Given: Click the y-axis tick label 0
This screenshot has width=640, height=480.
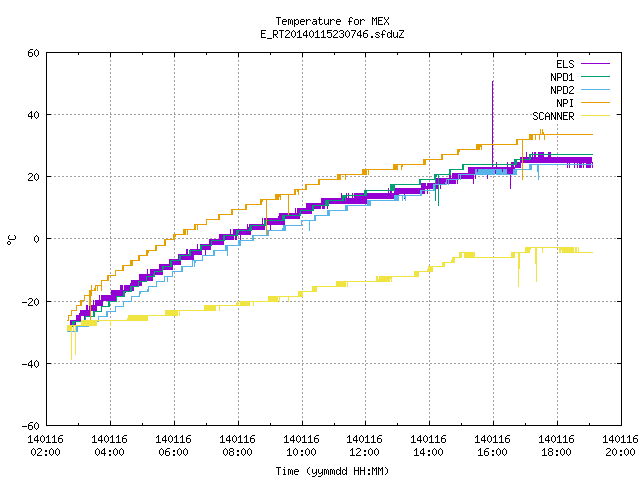Looking at the screenshot, I should click(x=36, y=239).
